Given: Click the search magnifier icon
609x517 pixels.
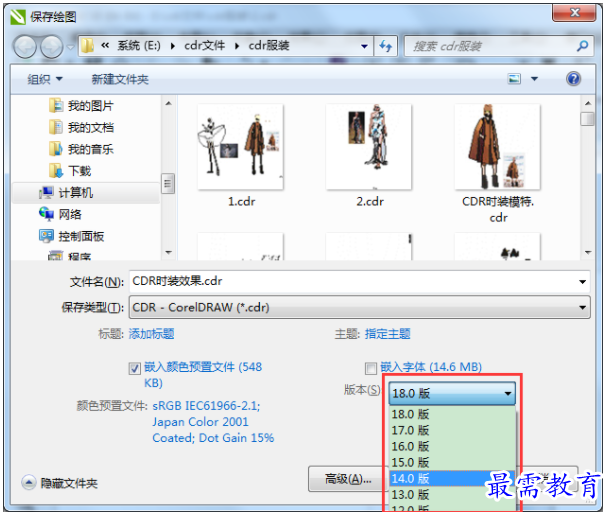Looking at the screenshot, I should point(582,46).
